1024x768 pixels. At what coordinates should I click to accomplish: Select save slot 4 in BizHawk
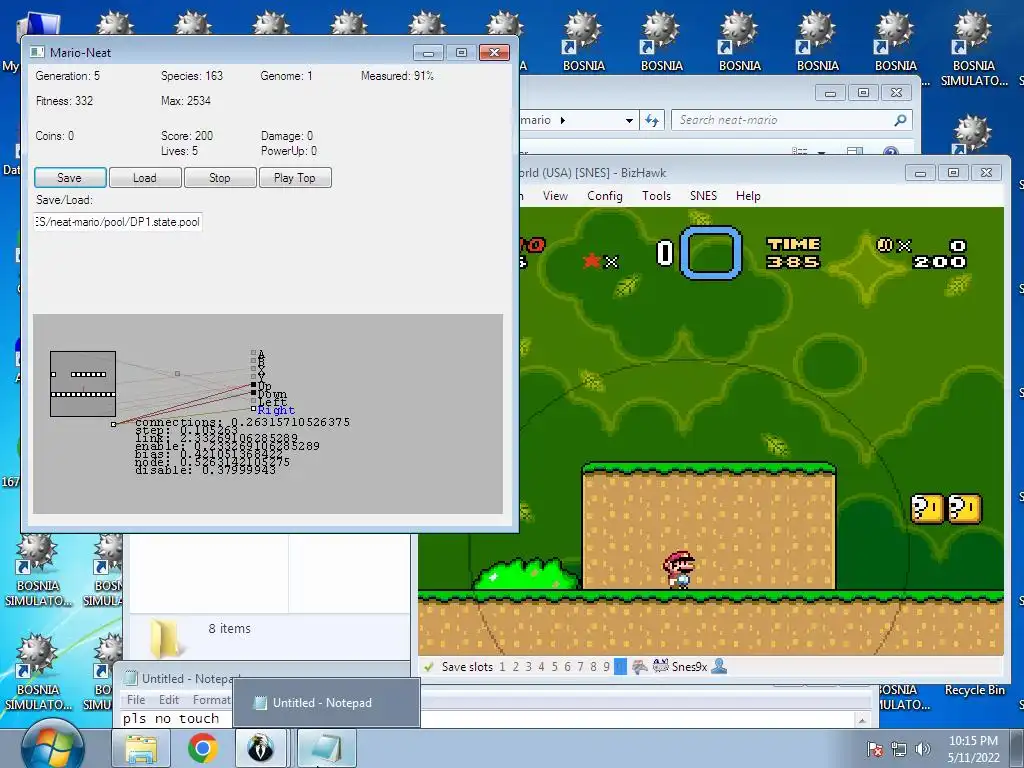pos(541,667)
